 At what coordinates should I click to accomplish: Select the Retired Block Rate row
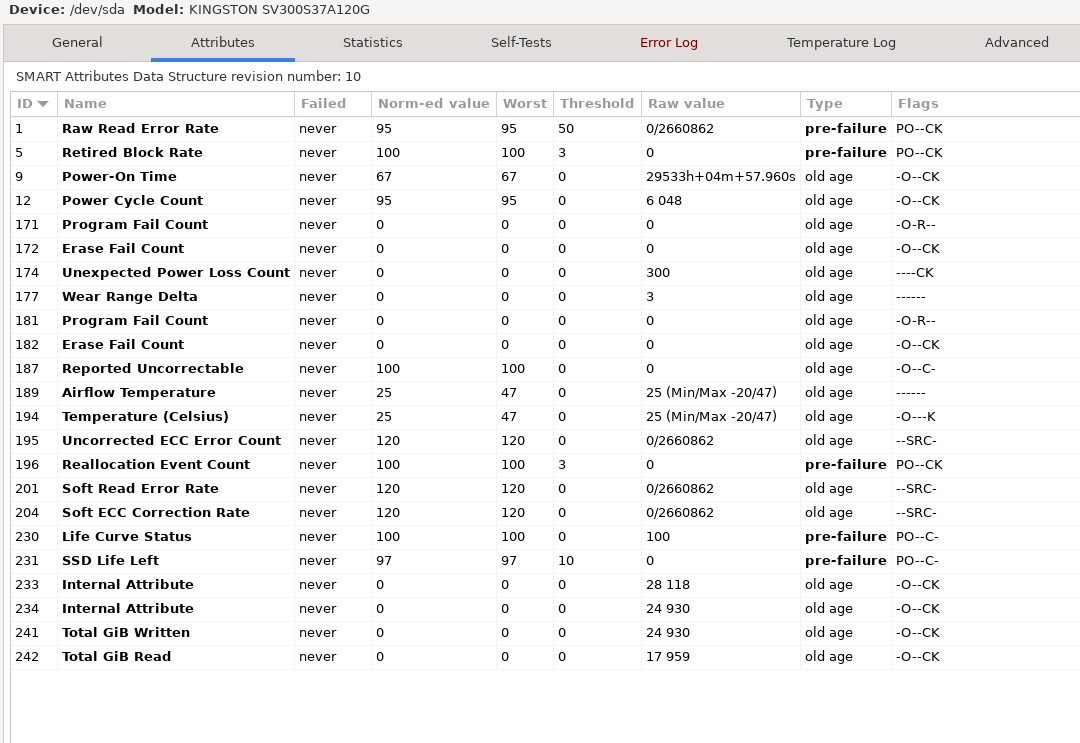(546, 153)
